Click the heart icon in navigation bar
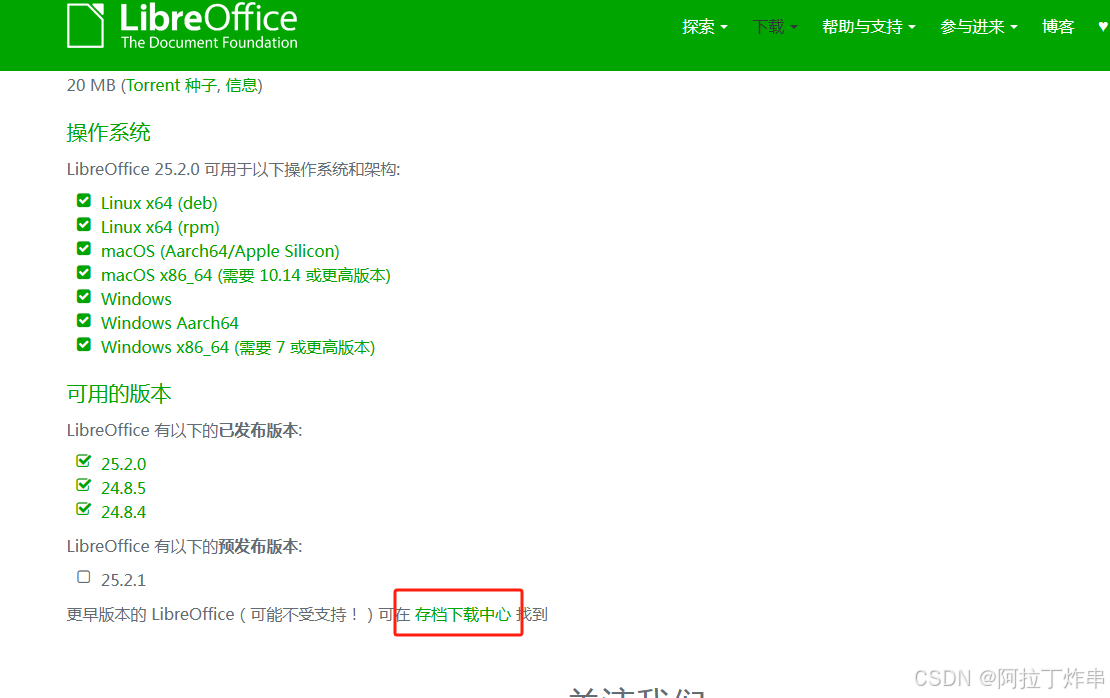 [1103, 27]
